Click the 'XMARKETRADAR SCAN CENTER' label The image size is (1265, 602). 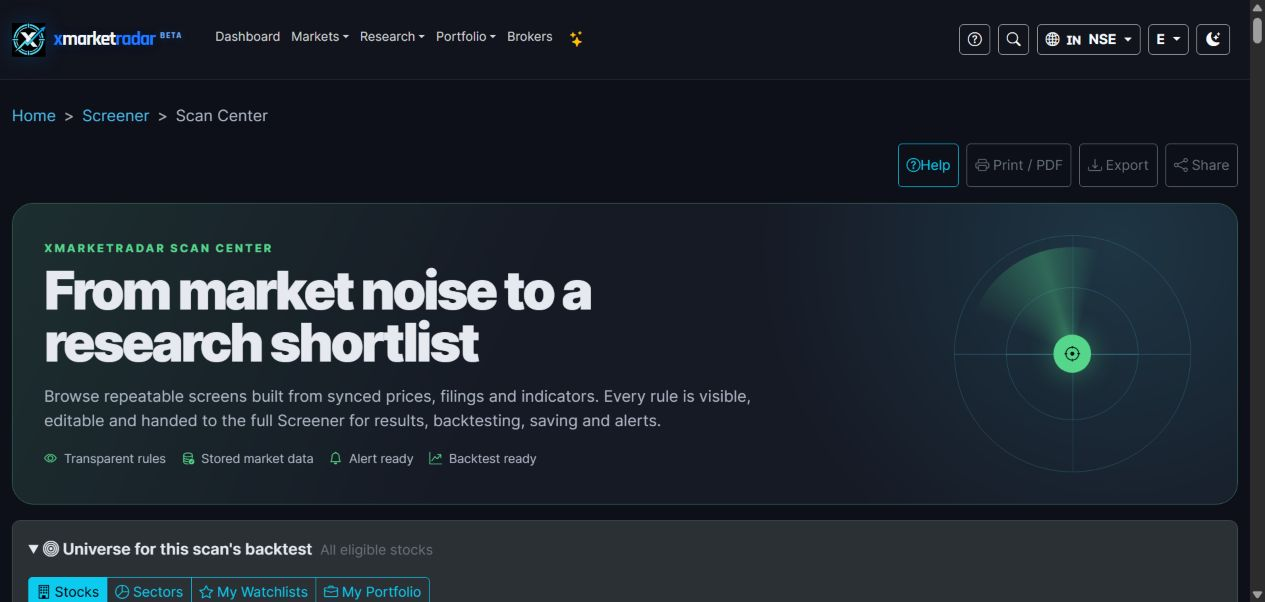pyautogui.click(x=158, y=248)
